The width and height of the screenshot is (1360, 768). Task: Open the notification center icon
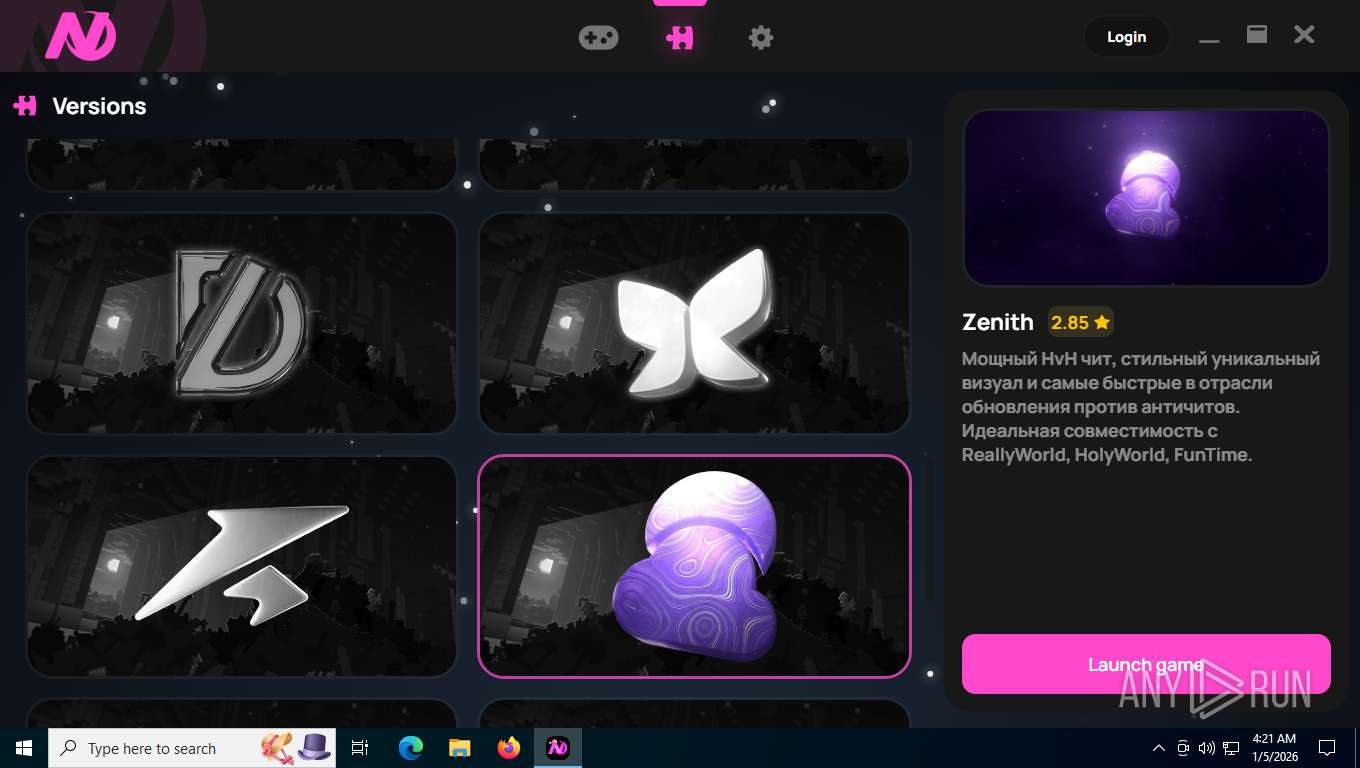[x=1327, y=748]
